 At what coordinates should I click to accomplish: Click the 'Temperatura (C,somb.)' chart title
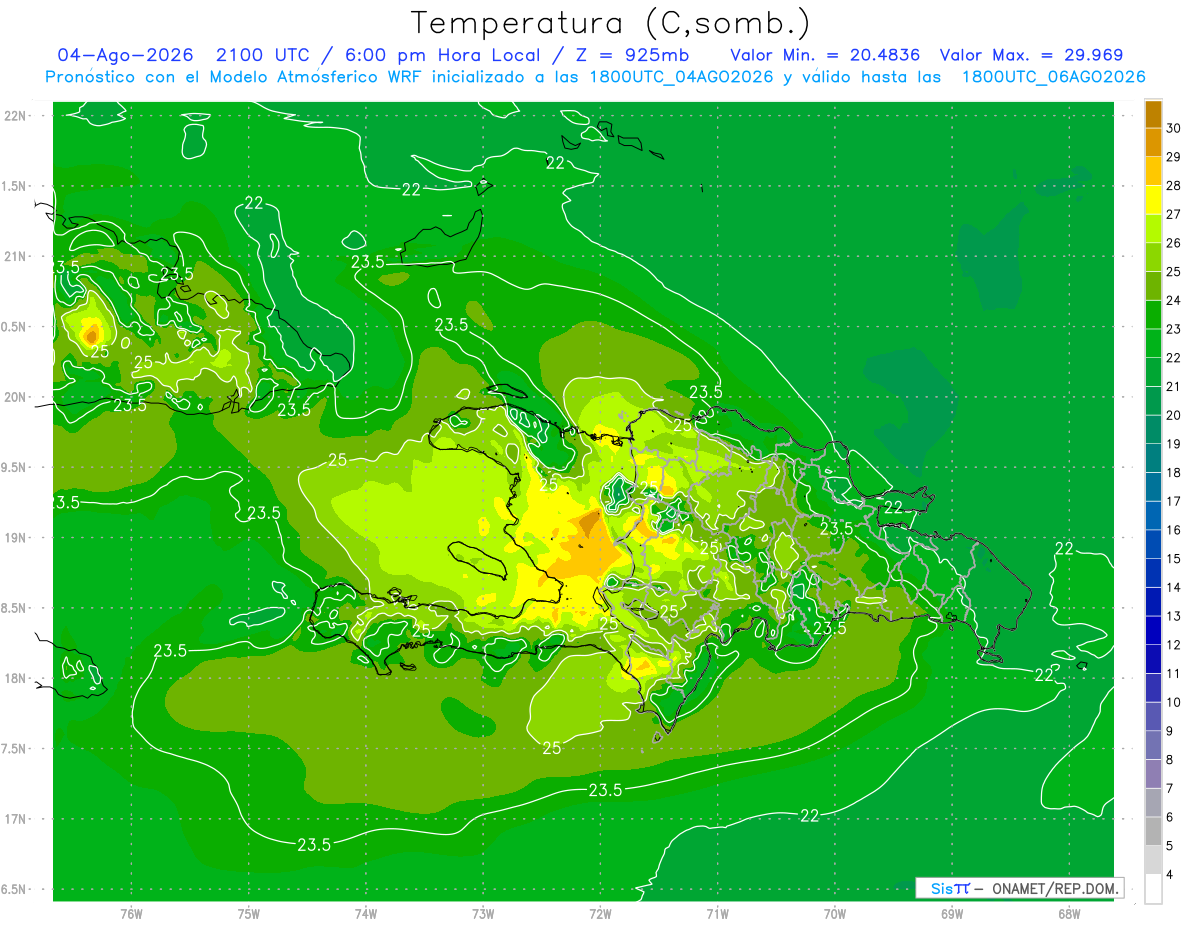(610, 23)
